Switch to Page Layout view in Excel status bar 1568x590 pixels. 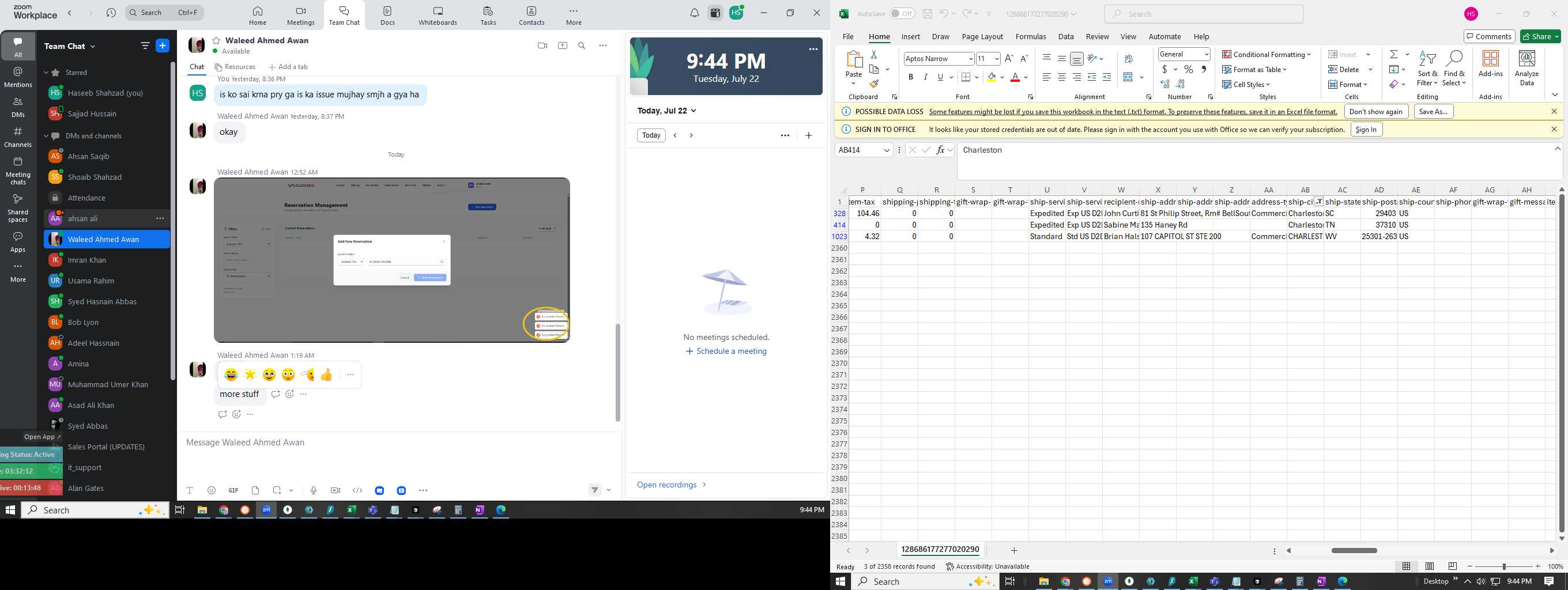coord(1429,566)
